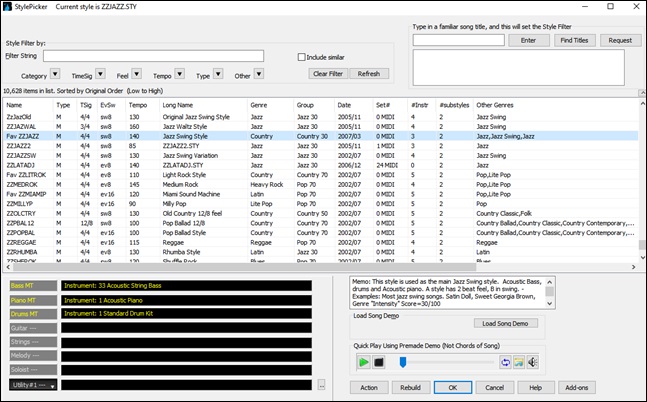
Task: Open the Utility#1 track dropdown
Action: click(x=51, y=384)
